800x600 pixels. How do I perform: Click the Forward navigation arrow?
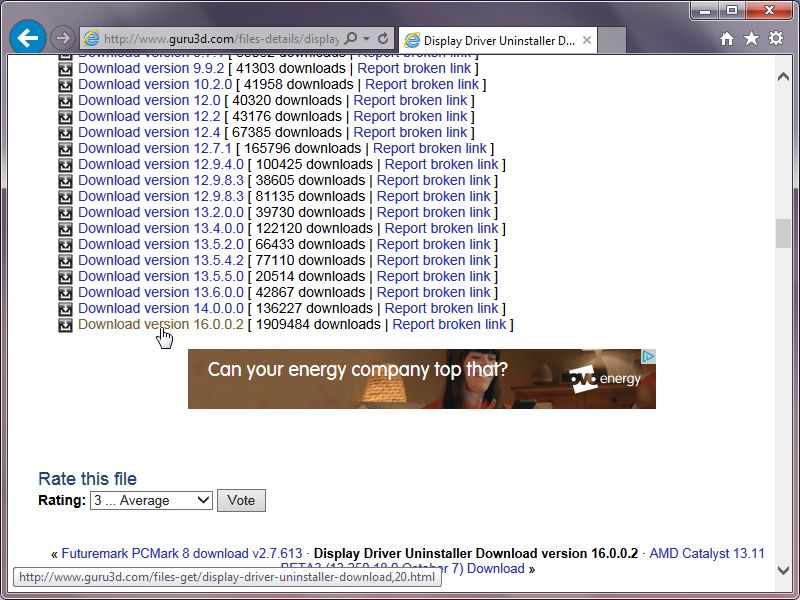63,38
